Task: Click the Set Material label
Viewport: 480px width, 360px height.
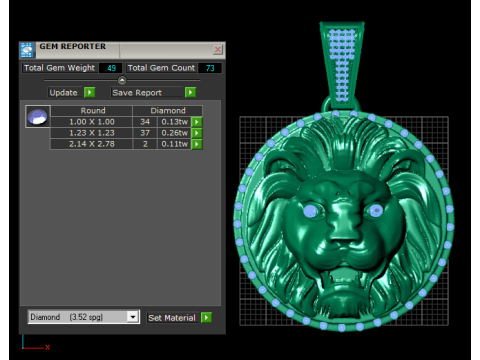Action: [x=172, y=318]
